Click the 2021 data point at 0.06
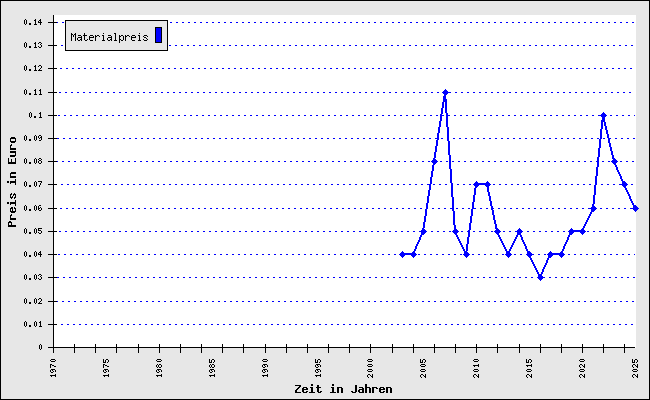650x400 pixels. point(593,208)
